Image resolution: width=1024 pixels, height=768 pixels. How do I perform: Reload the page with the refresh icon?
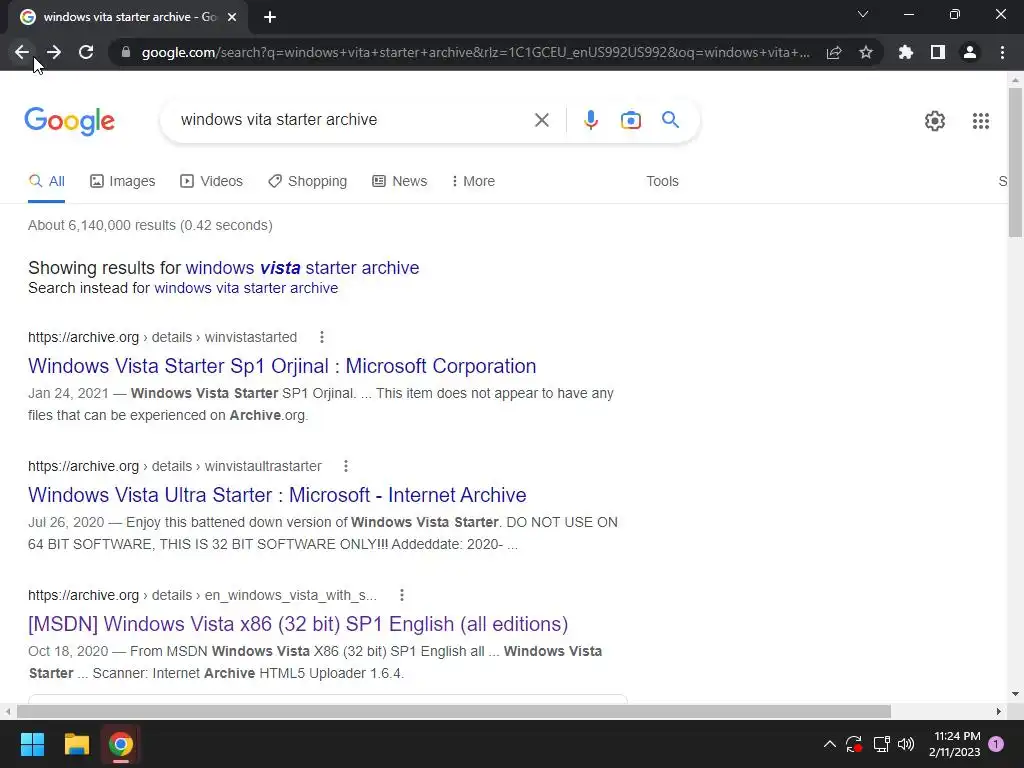[x=86, y=52]
